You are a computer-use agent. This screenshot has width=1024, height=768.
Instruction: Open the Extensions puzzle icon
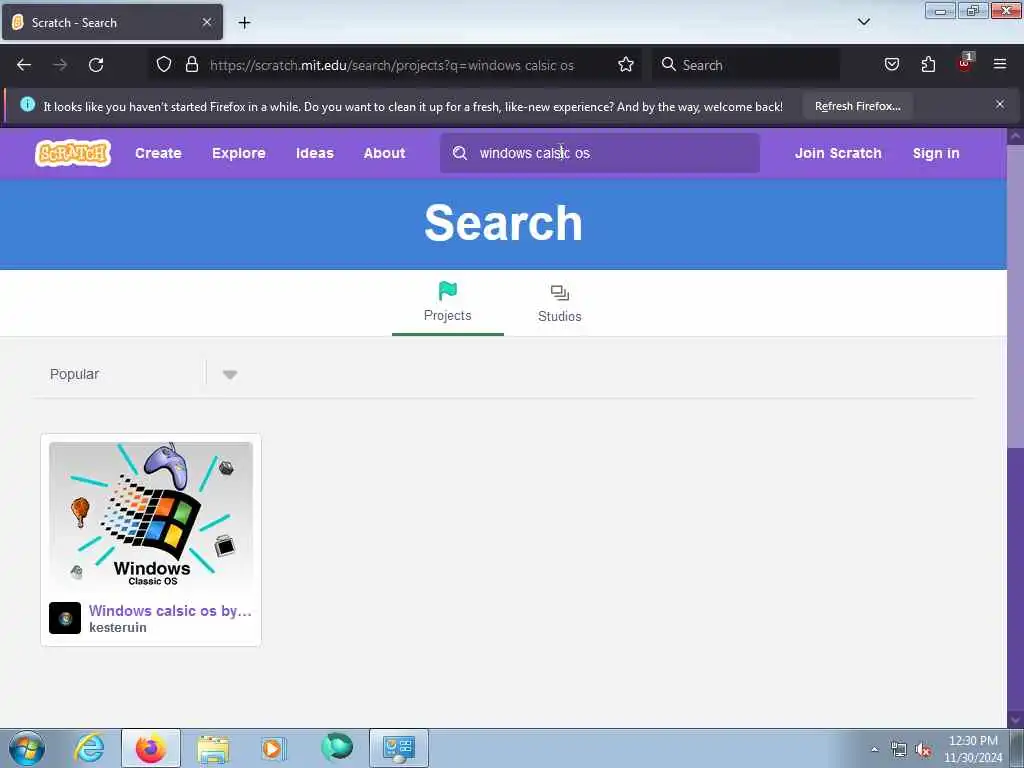pyautogui.click(x=928, y=65)
